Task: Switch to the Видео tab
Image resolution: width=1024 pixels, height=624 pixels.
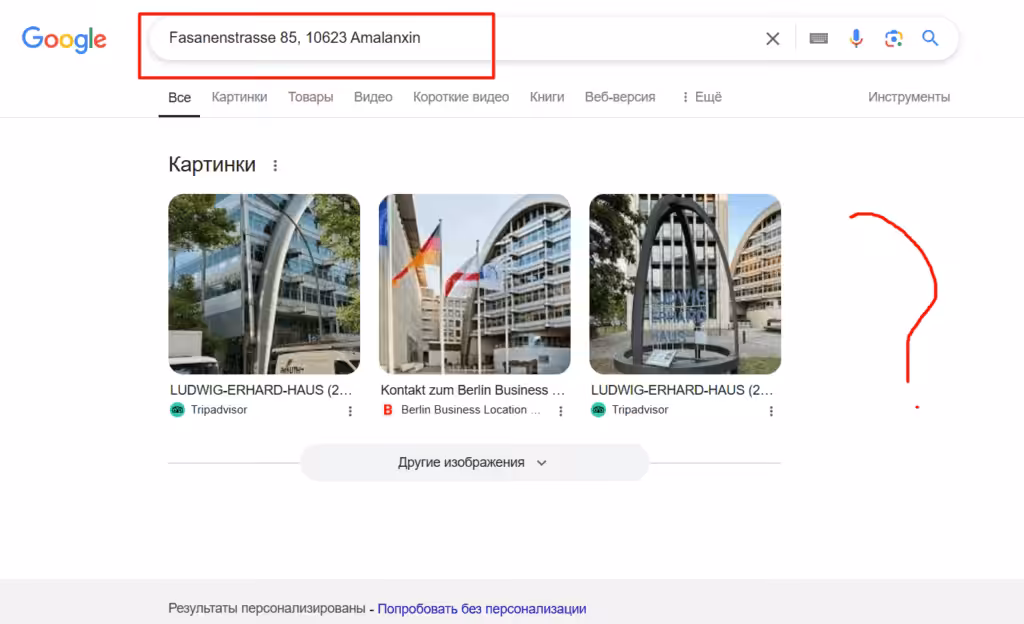Action: [x=373, y=97]
